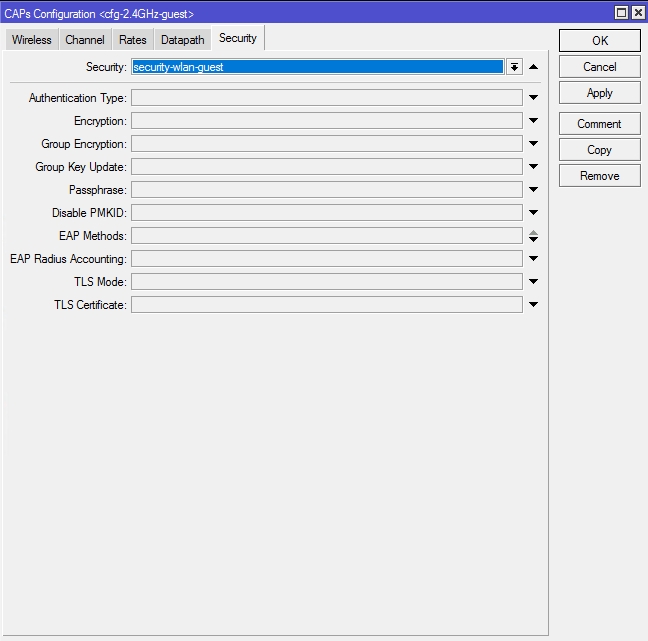Screen dimensions: 648x641
Task: Close the CAPs Configuration window
Action: pyautogui.click(x=638, y=13)
